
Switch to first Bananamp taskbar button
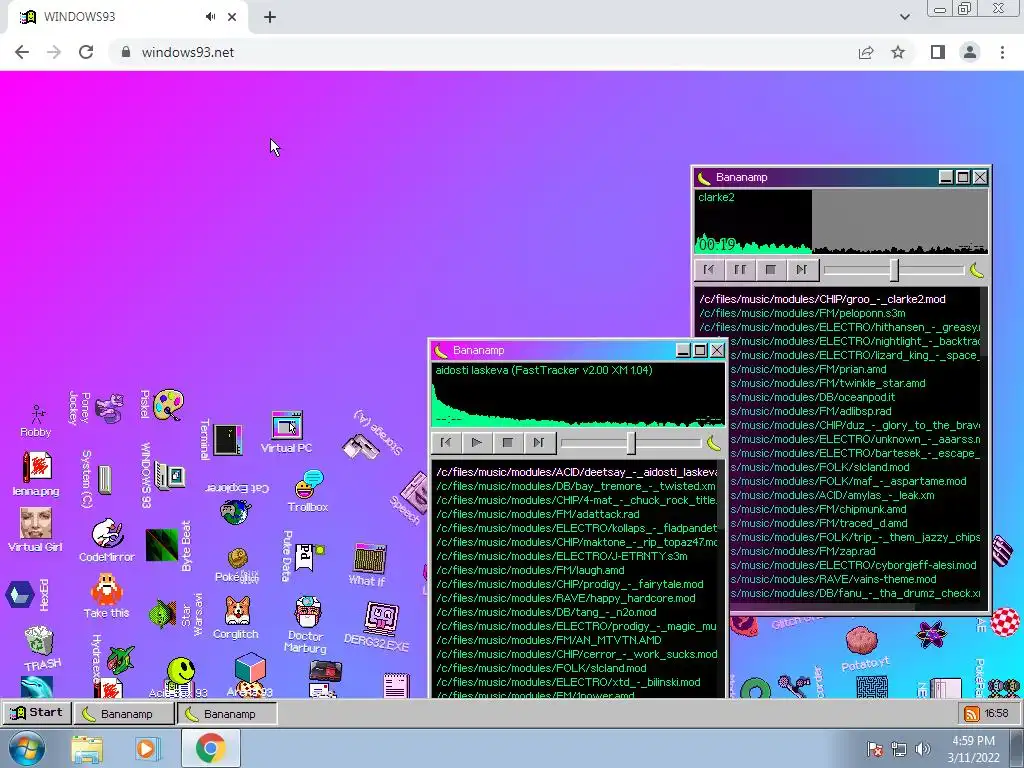[124, 714]
